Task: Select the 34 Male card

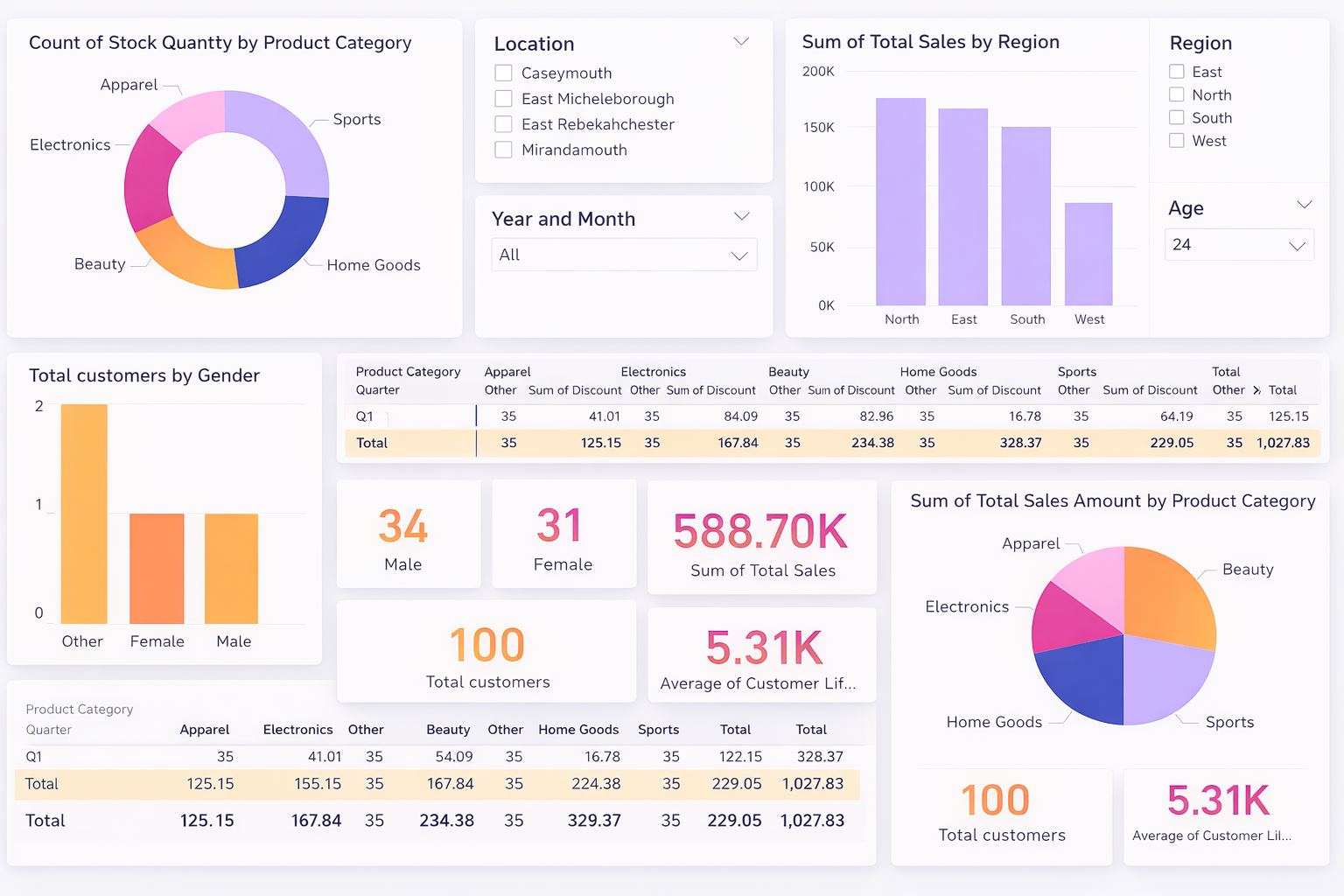Action: (x=408, y=534)
